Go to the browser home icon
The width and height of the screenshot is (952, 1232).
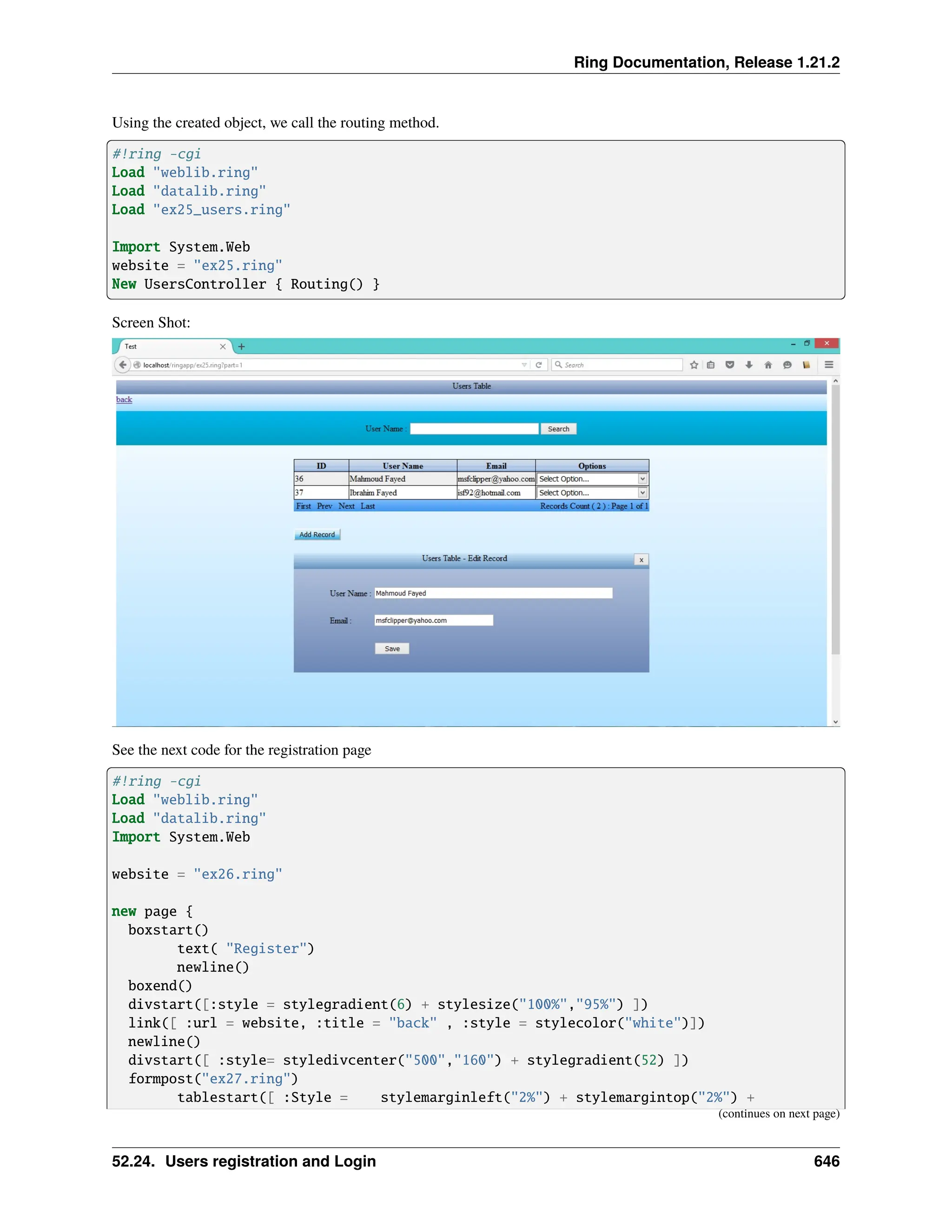tap(768, 365)
